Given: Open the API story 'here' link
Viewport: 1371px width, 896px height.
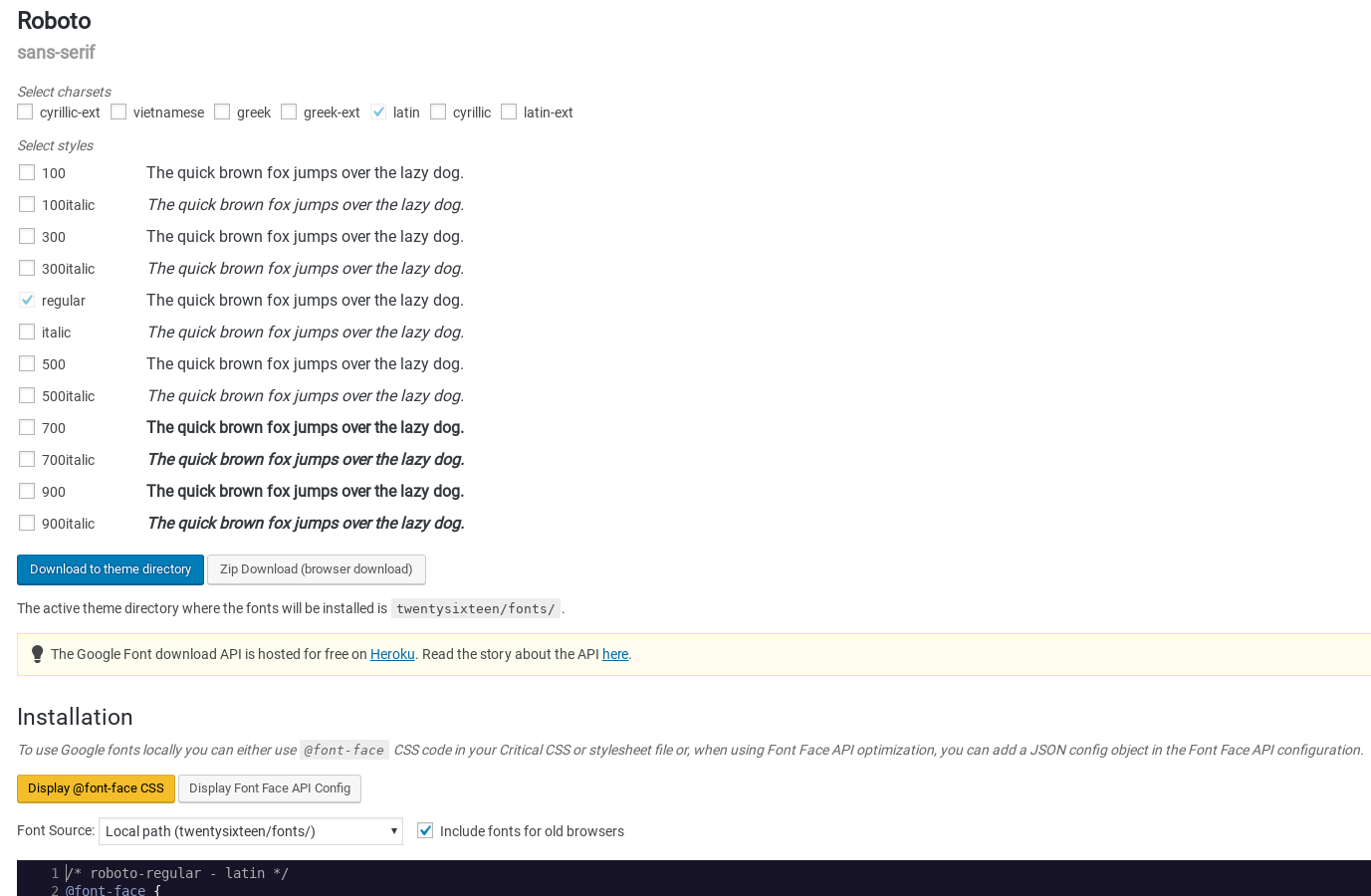Looking at the screenshot, I should [615, 654].
